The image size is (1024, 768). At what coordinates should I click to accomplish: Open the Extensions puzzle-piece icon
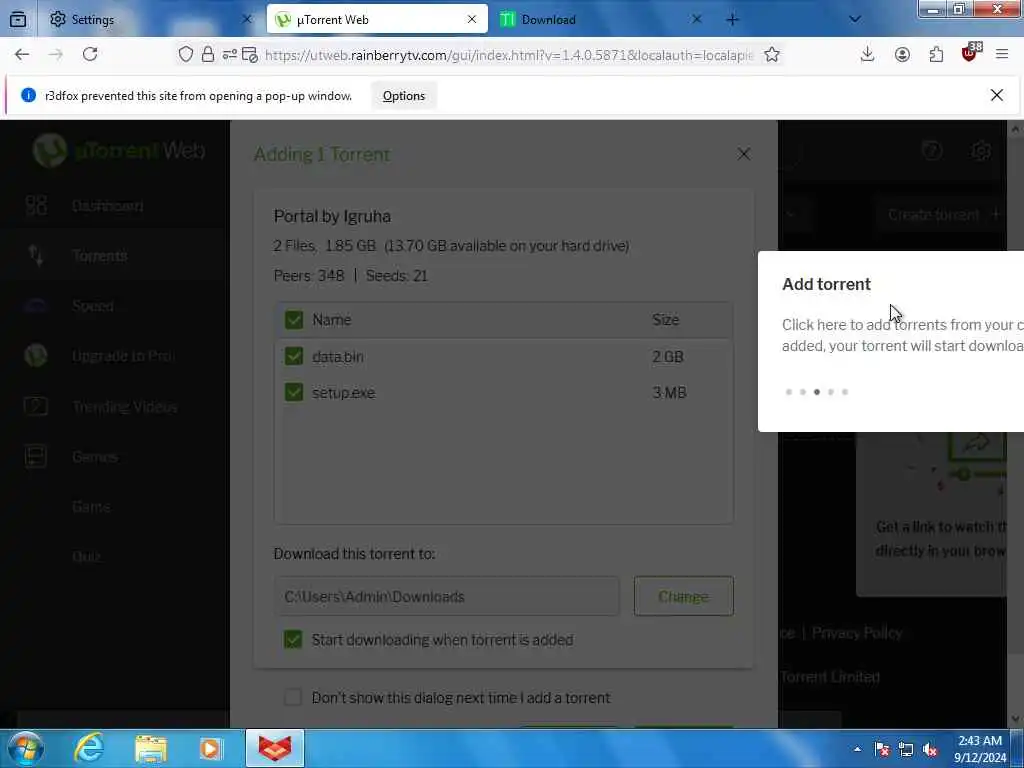tap(936, 55)
